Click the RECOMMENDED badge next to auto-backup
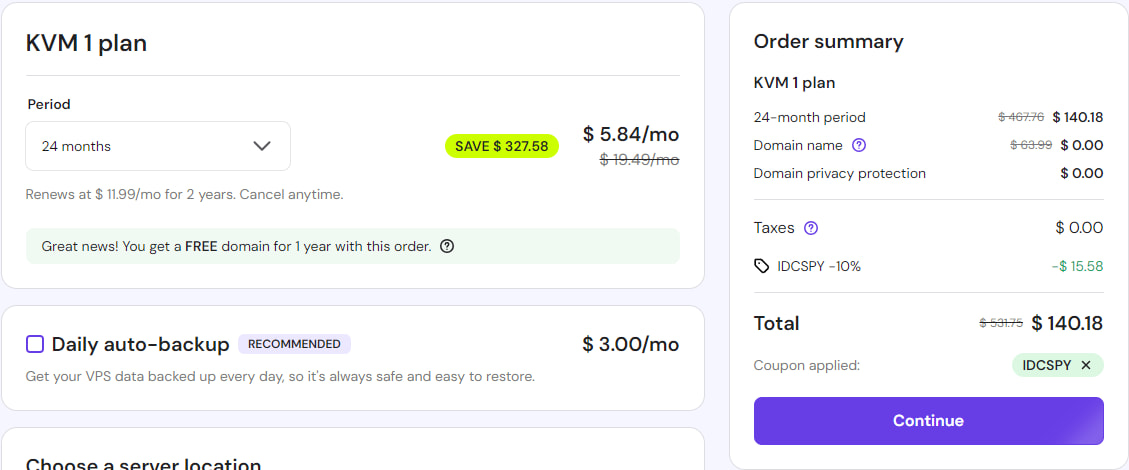Screen dimensions: 1129x470 [294, 344]
